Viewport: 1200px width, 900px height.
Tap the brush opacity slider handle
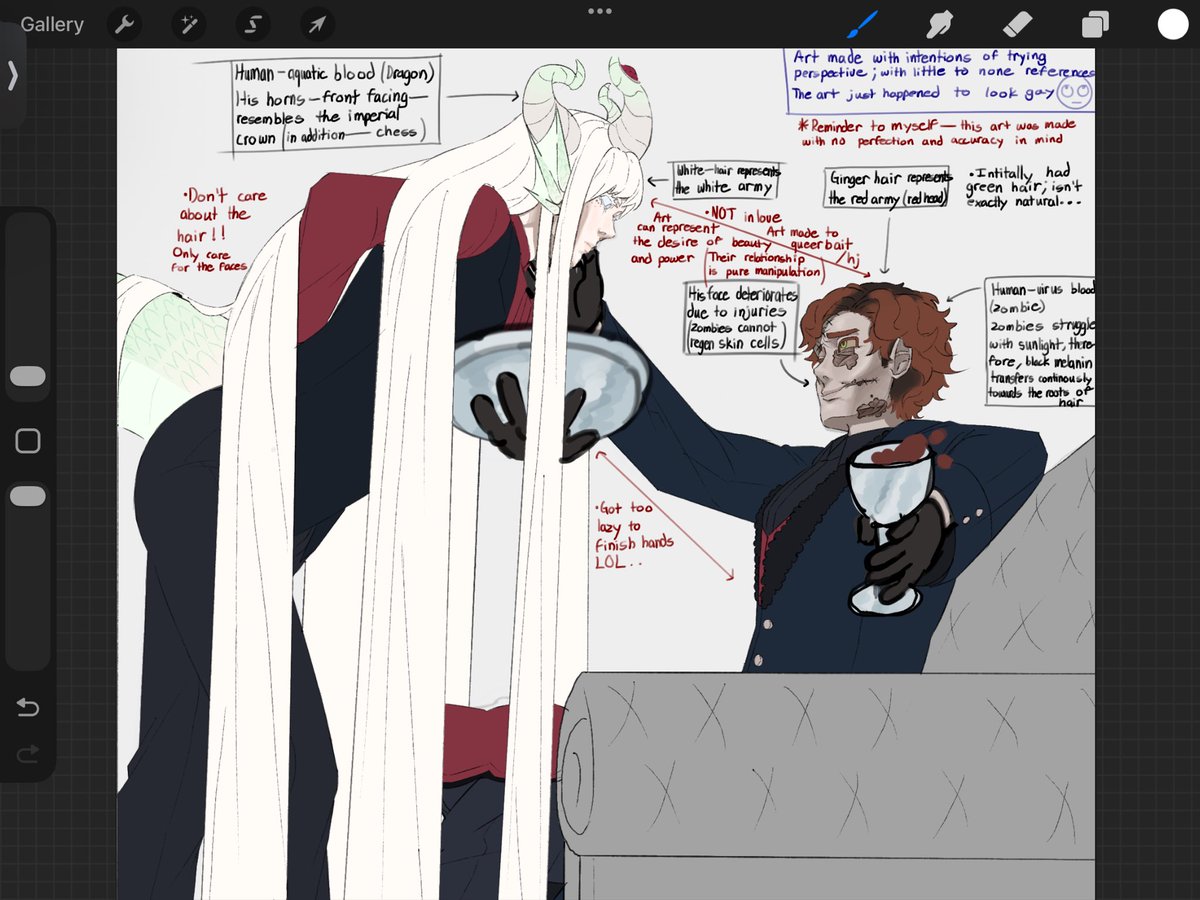pos(28,496)
